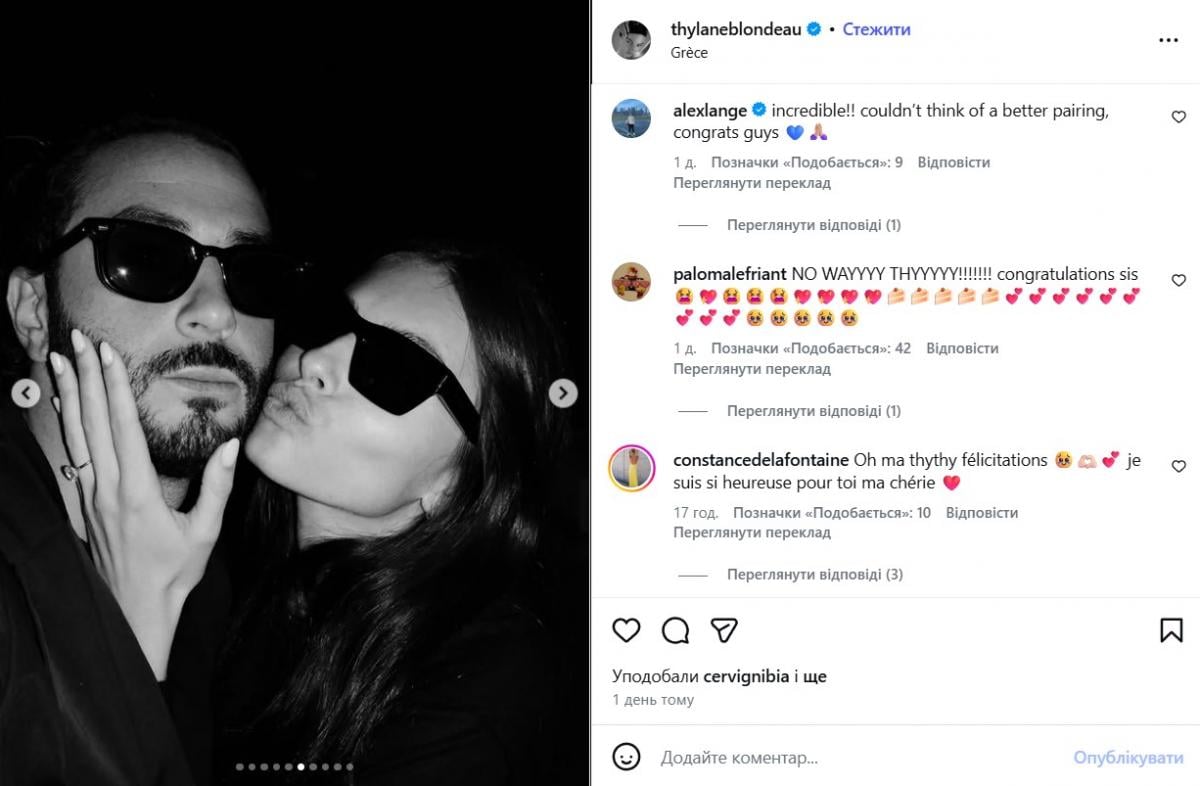Click the comment bubble icon
The height and width of the screenshot is (786, 1200).
pos(676,630)
